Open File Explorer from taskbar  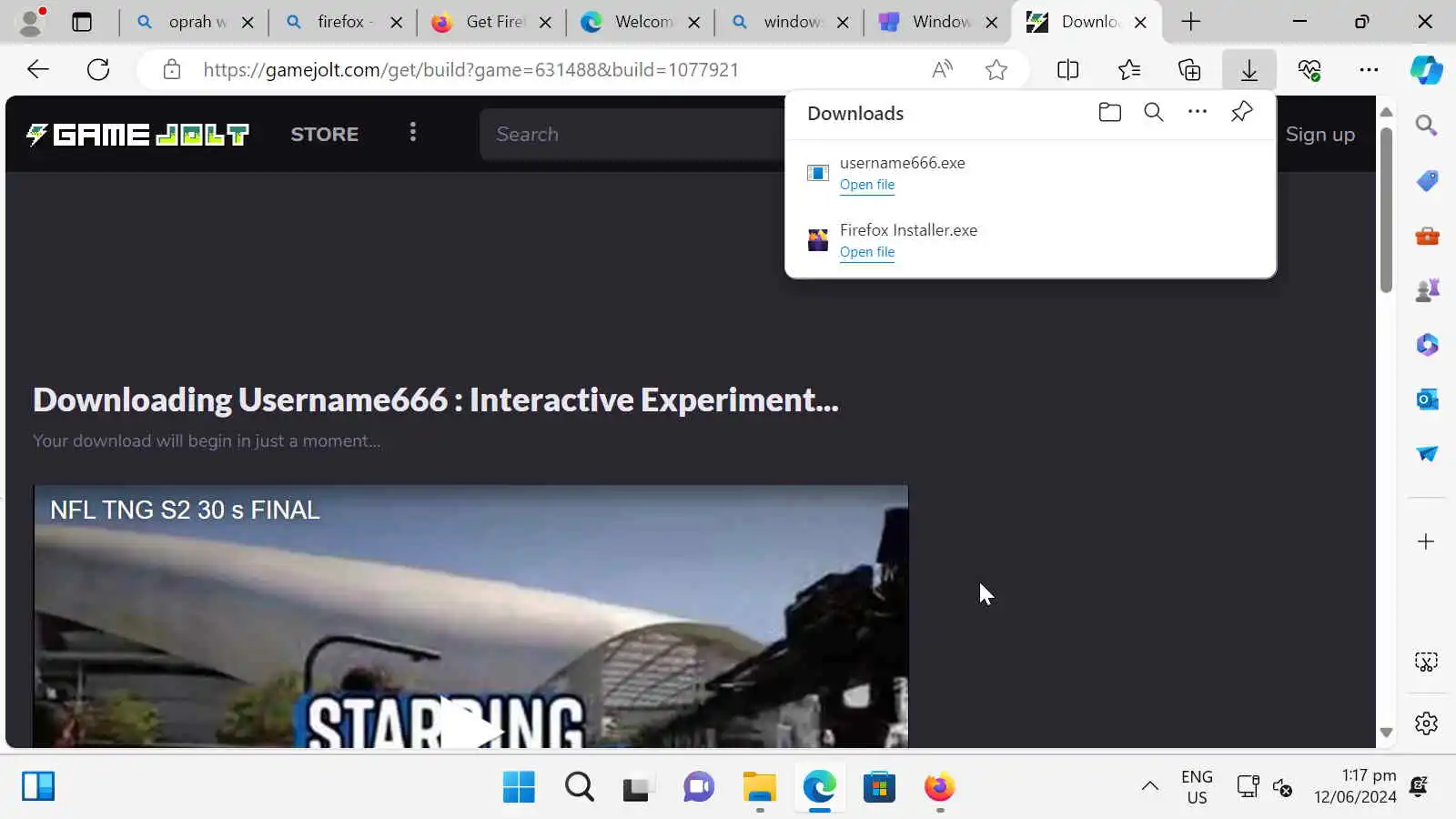coord(759,787)
